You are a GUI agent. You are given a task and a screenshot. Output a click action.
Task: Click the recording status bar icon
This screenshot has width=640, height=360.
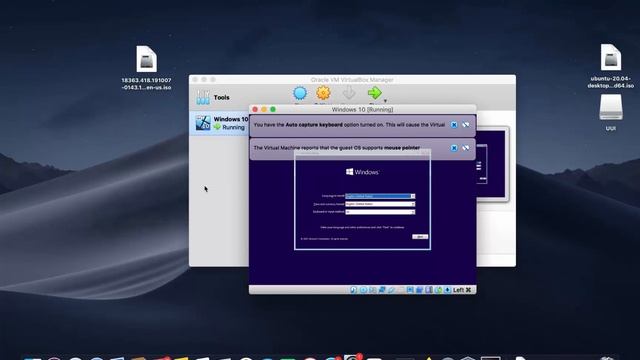[420, 290]
